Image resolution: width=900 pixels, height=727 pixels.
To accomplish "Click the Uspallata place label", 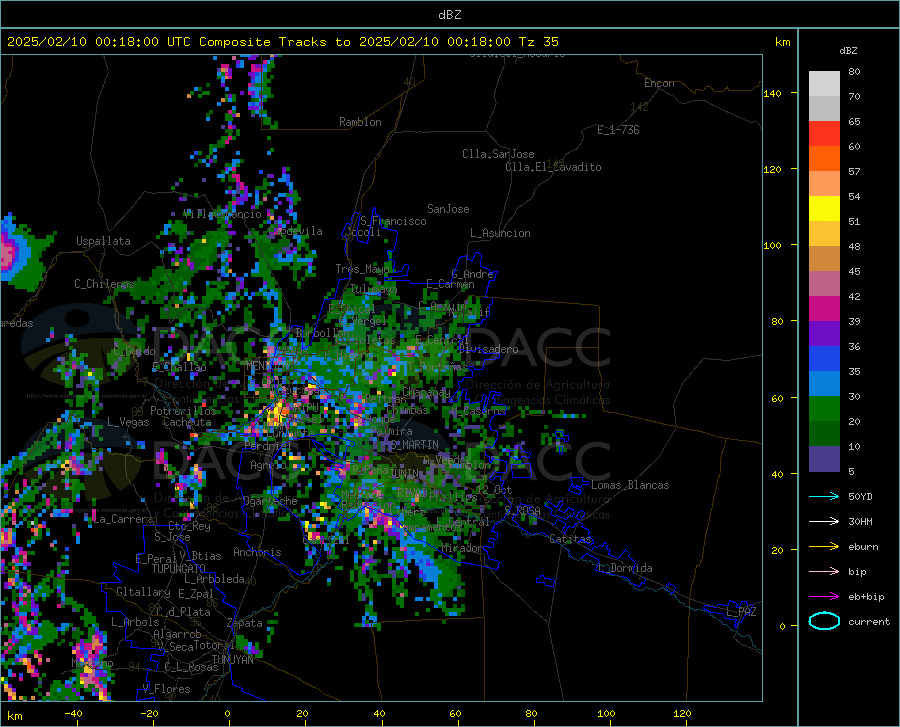I will tap(103, 241).
